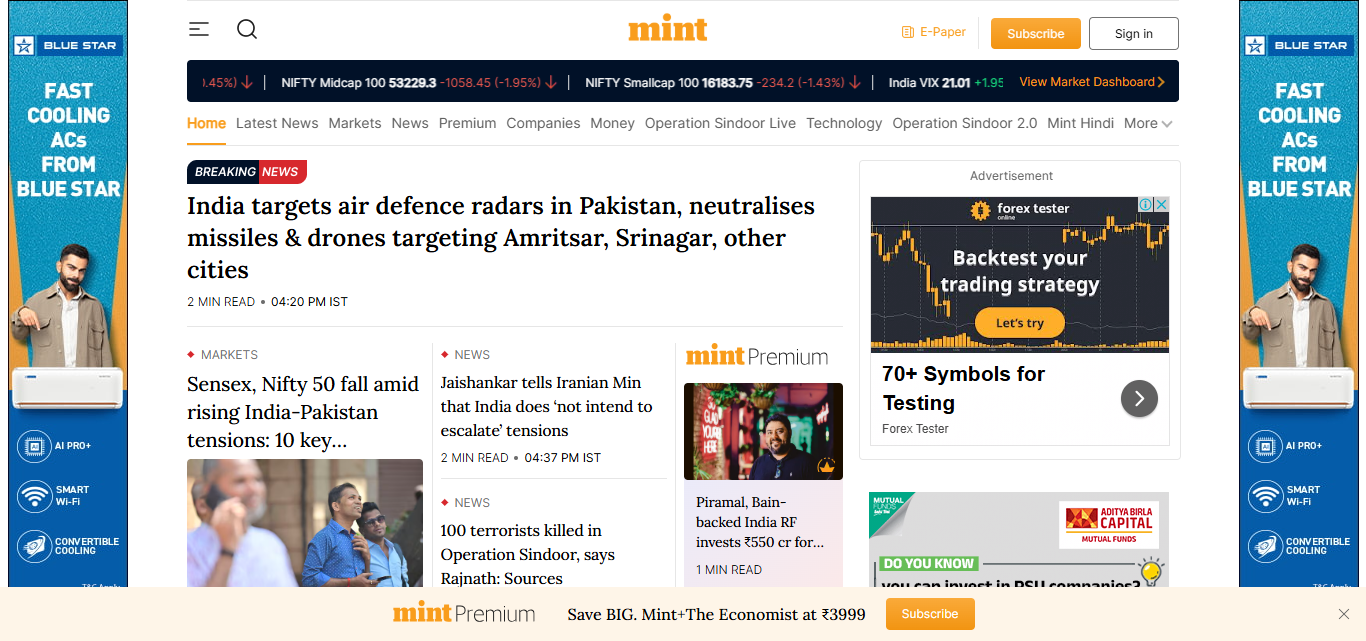The image size is (1366, 641).
Task: Expand the More navigation dropdown
Action: pyautogui.click(x=1148, y=123)
